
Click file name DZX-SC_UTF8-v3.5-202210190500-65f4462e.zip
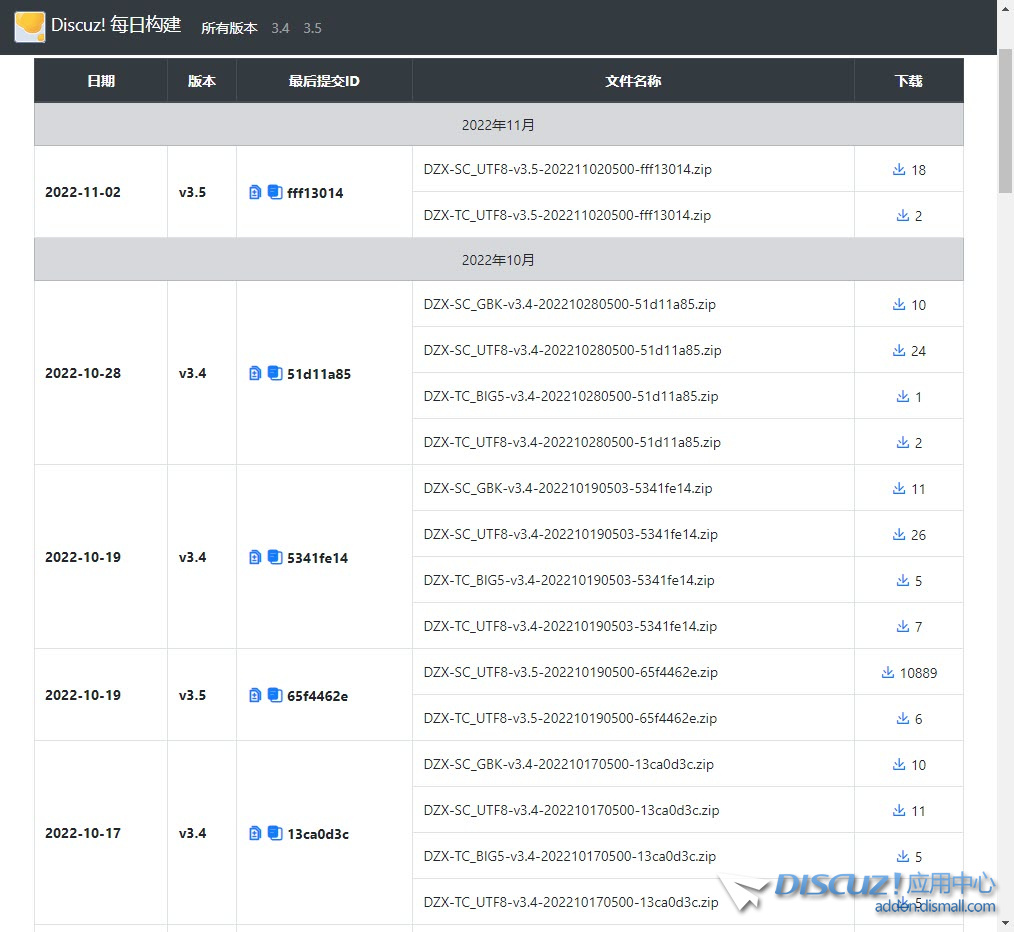(x=571, y=672)
